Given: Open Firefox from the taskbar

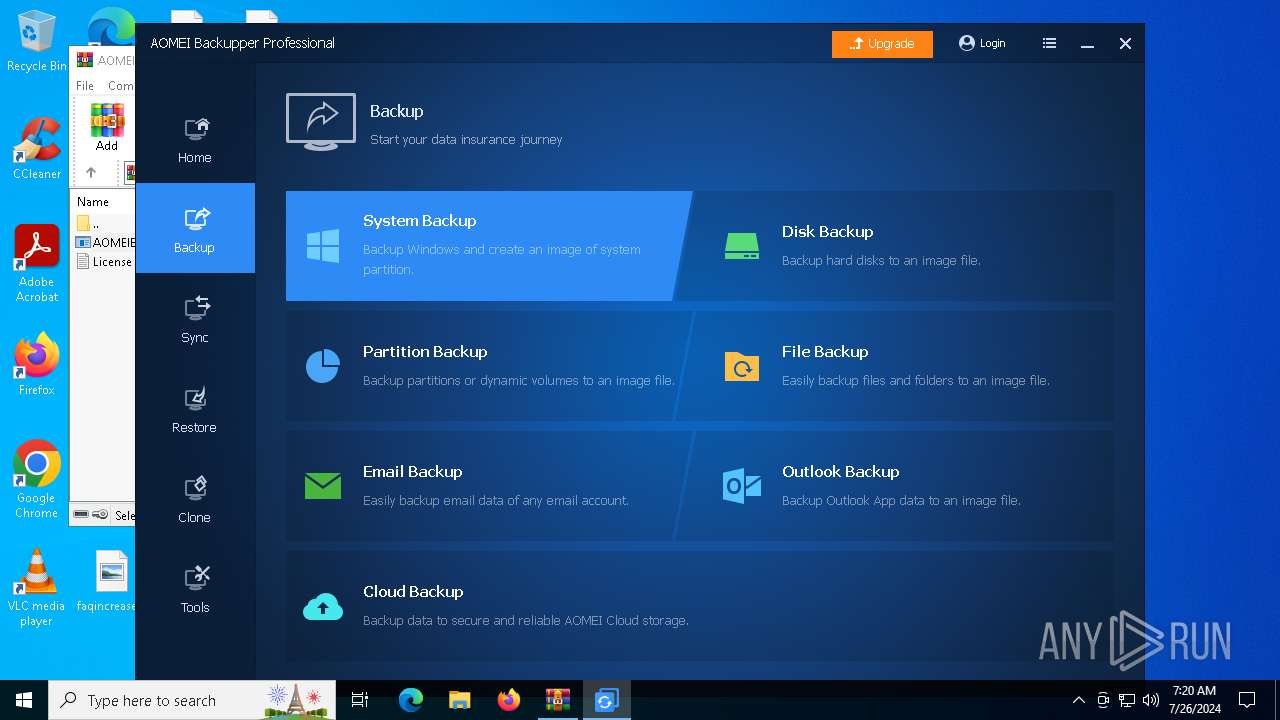Looking at the screenshot, I should [509, 700].
